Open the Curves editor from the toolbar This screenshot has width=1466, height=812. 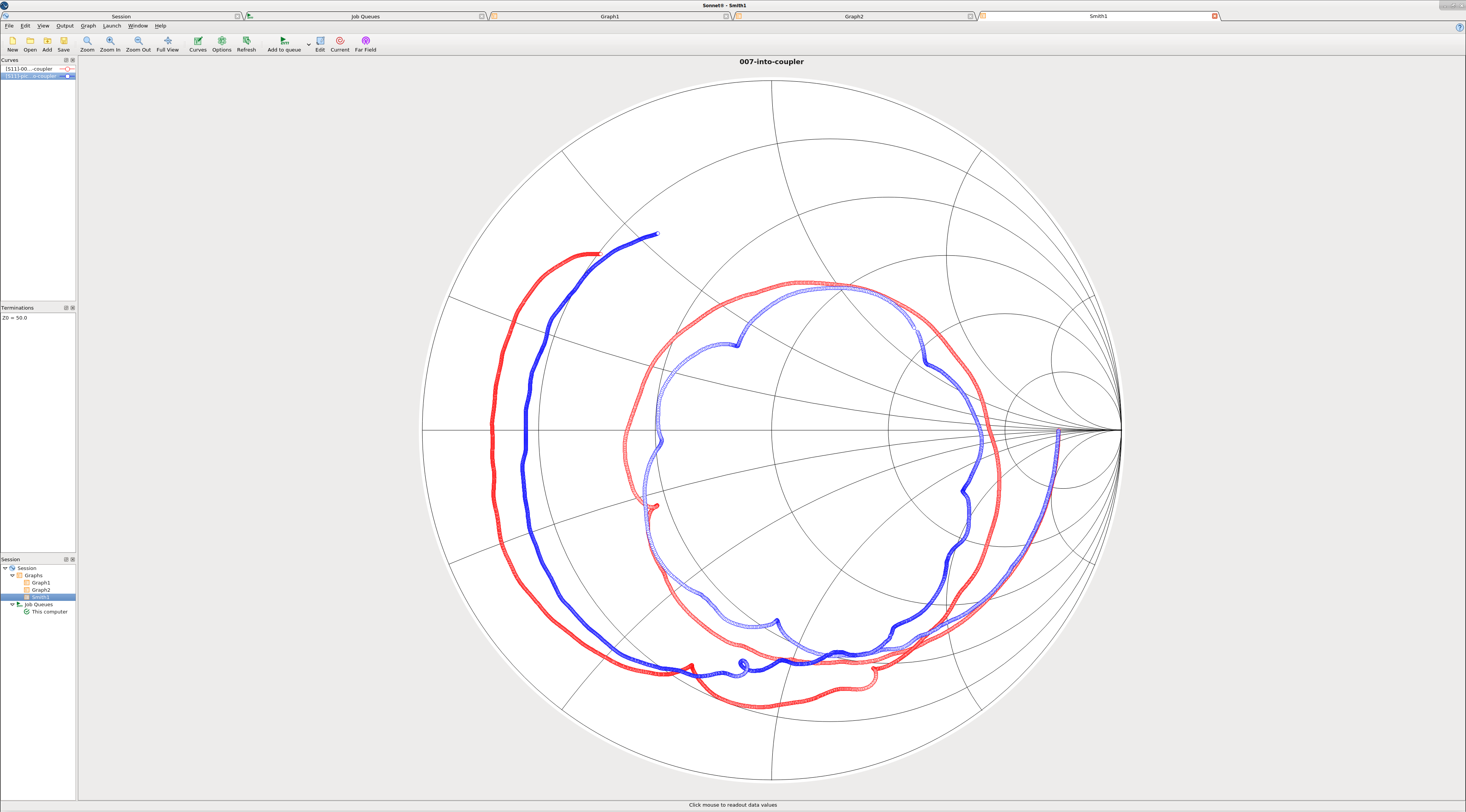click(198, 44)
